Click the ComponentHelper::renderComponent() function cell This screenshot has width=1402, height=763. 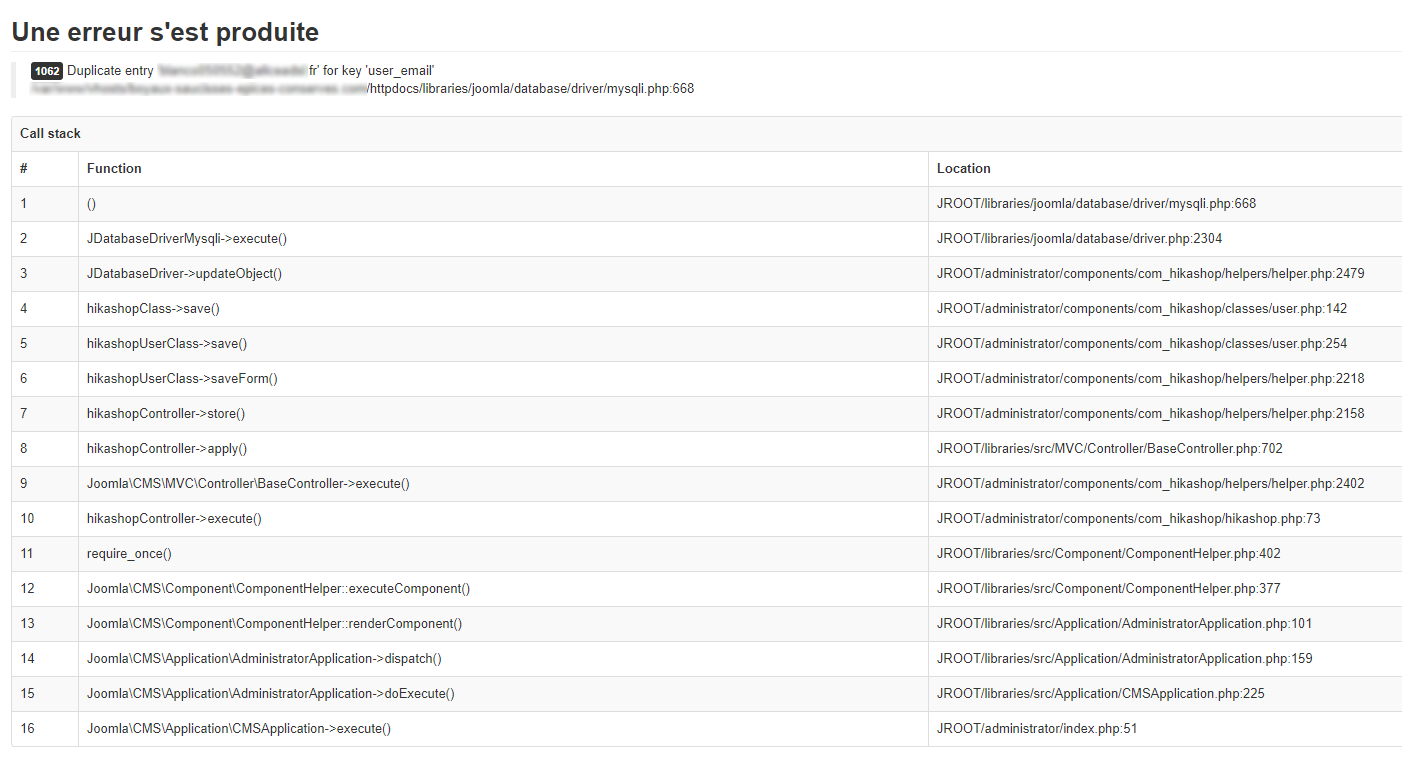[x=274, y=624]
